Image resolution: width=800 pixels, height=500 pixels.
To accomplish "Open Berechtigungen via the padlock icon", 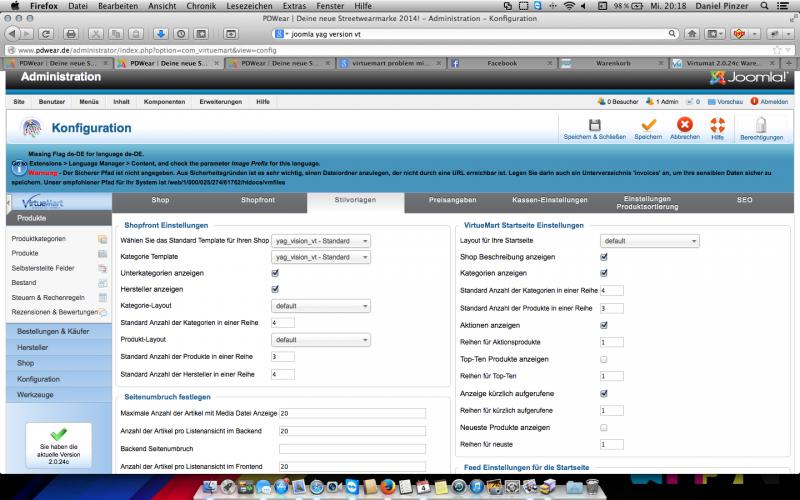I will 760,124.
